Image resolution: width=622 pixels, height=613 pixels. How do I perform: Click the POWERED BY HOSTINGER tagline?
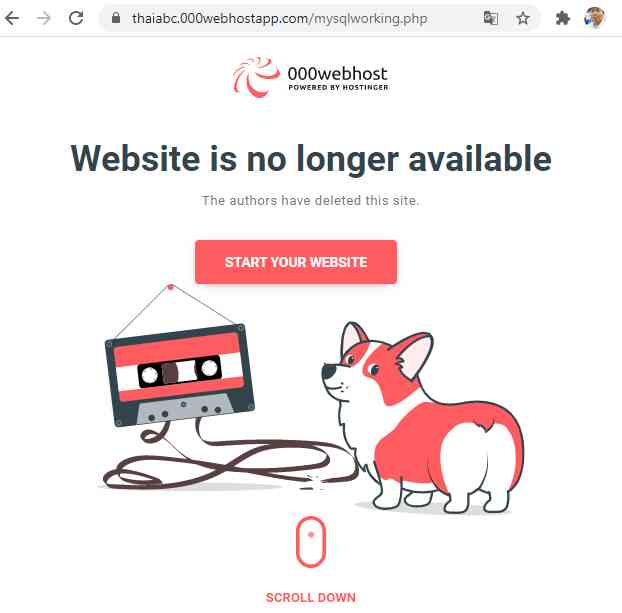tap(338, 87)
